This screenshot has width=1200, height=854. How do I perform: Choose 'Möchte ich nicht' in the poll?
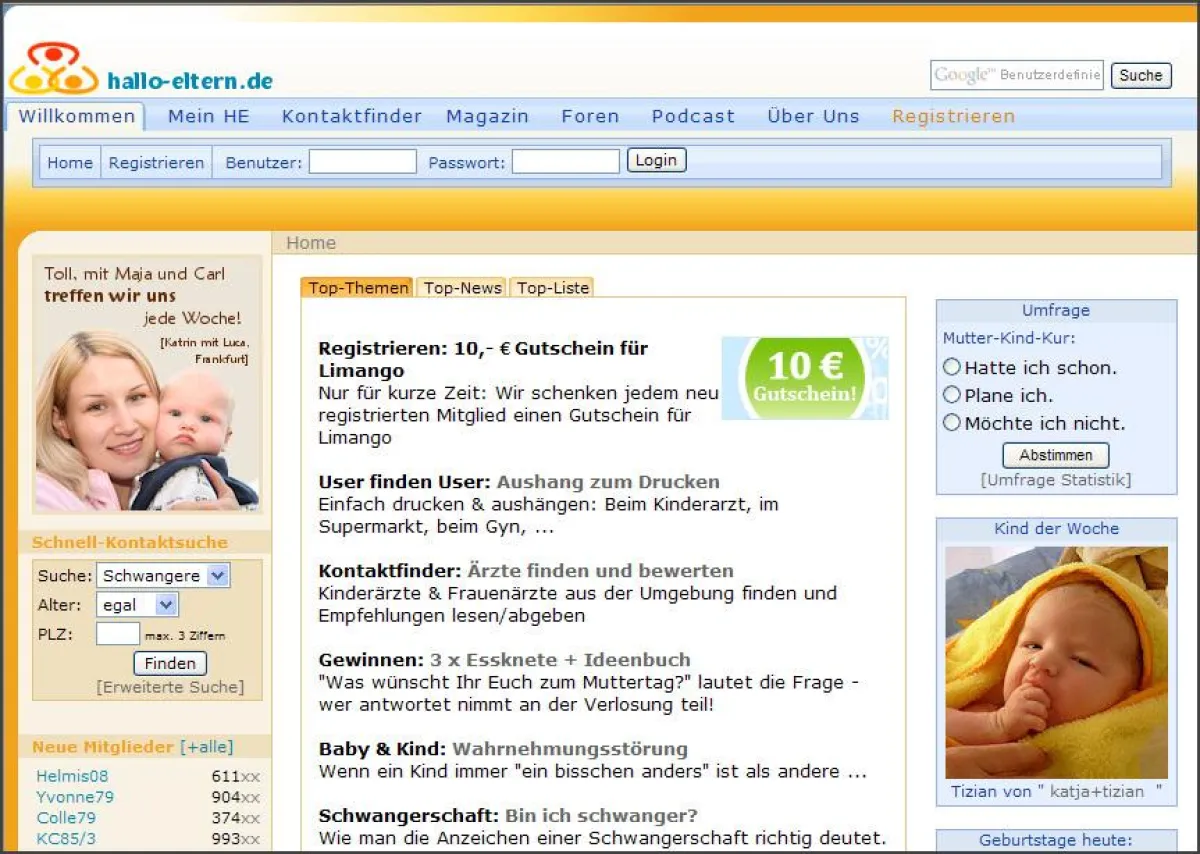[x=952, y=423]
